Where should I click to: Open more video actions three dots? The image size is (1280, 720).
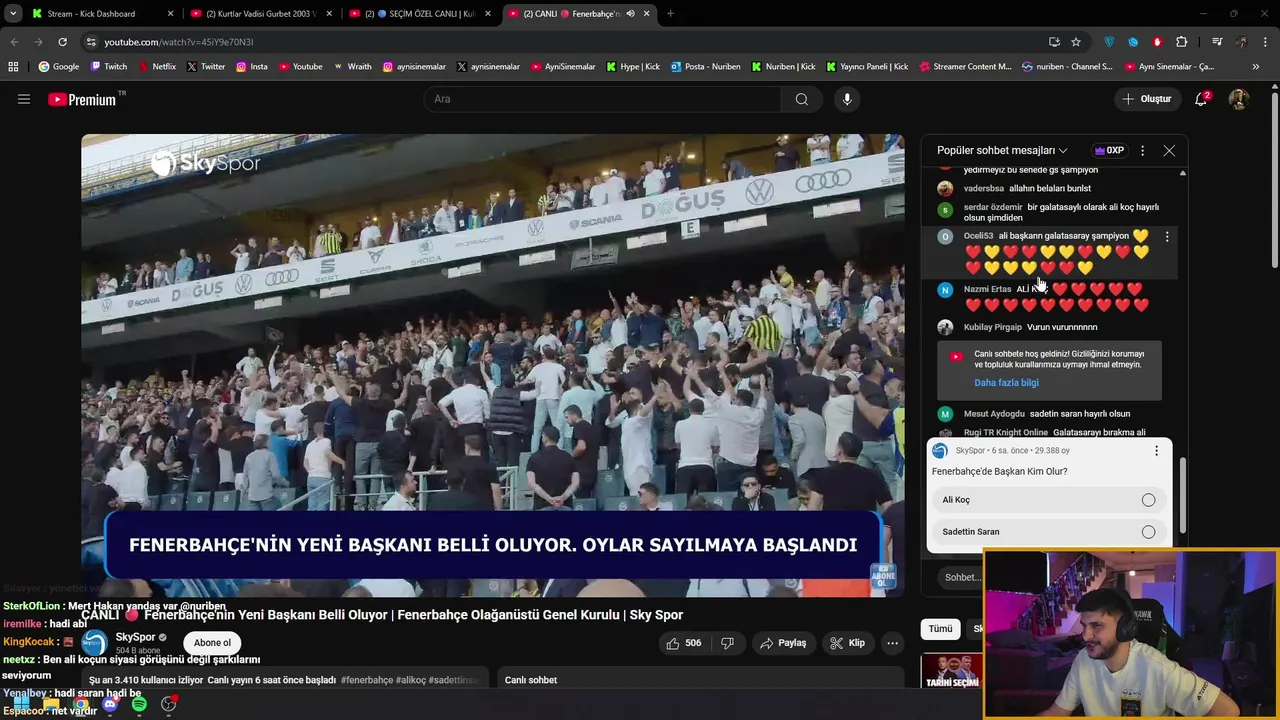click(892, 643)
